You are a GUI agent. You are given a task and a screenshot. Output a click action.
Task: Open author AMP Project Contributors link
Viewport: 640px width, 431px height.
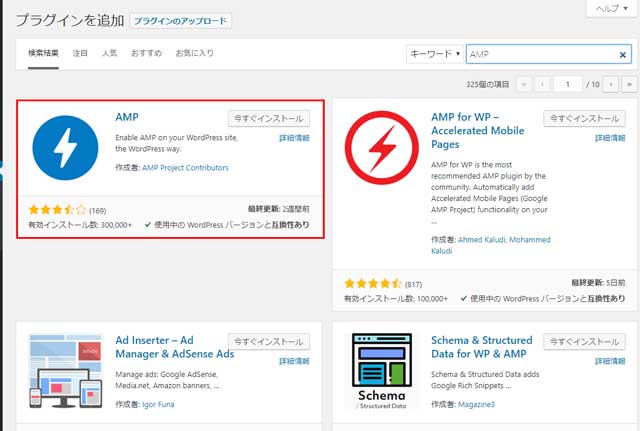pyautogui.click(x=185, y=168)
